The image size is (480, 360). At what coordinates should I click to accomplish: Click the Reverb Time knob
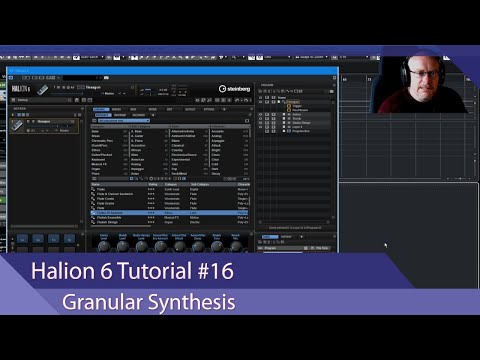coord(217,247)
